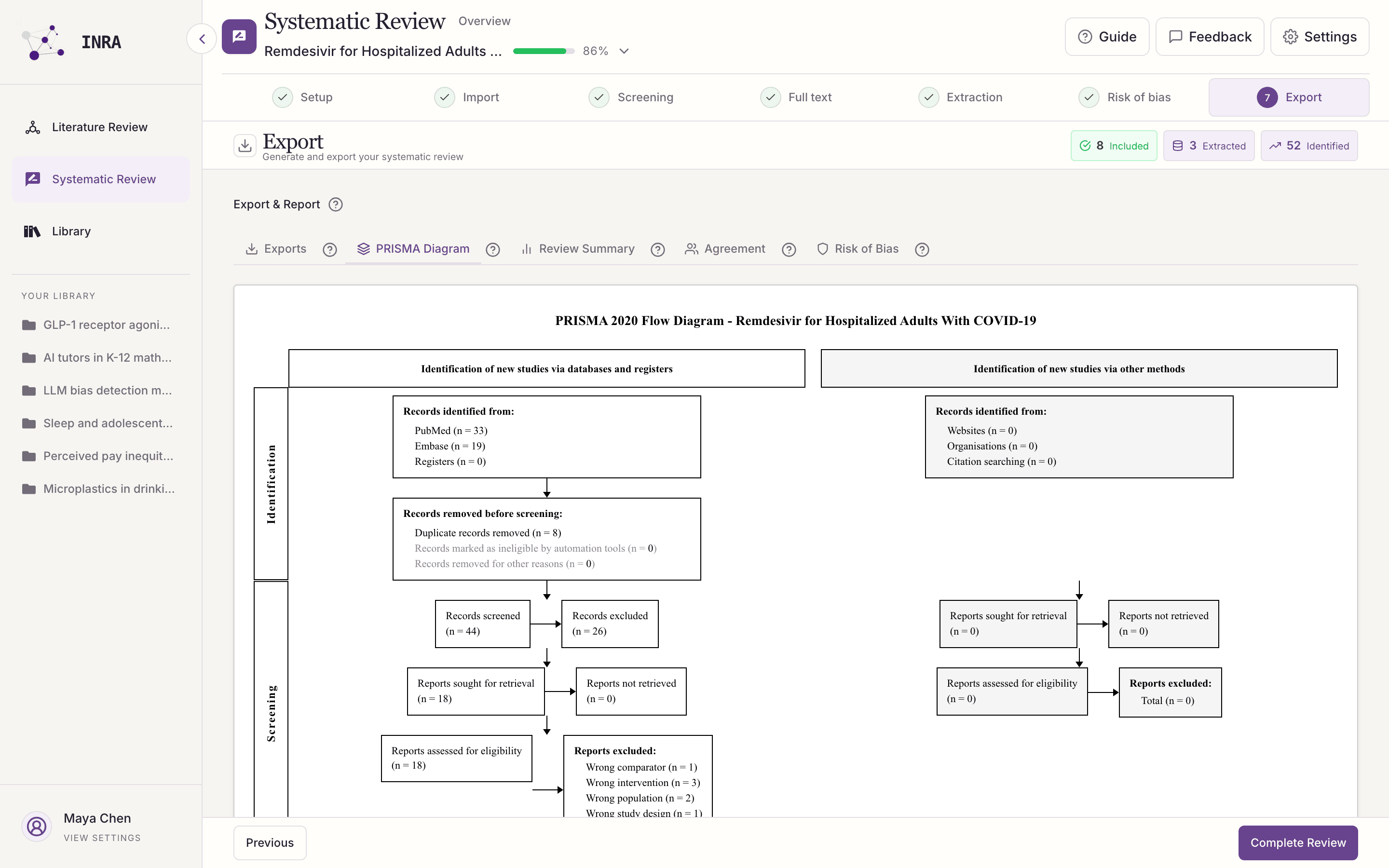
Task: Click 'Reports assessed for eligibility (n = 18)' box
Action: (x=457, y=759)
